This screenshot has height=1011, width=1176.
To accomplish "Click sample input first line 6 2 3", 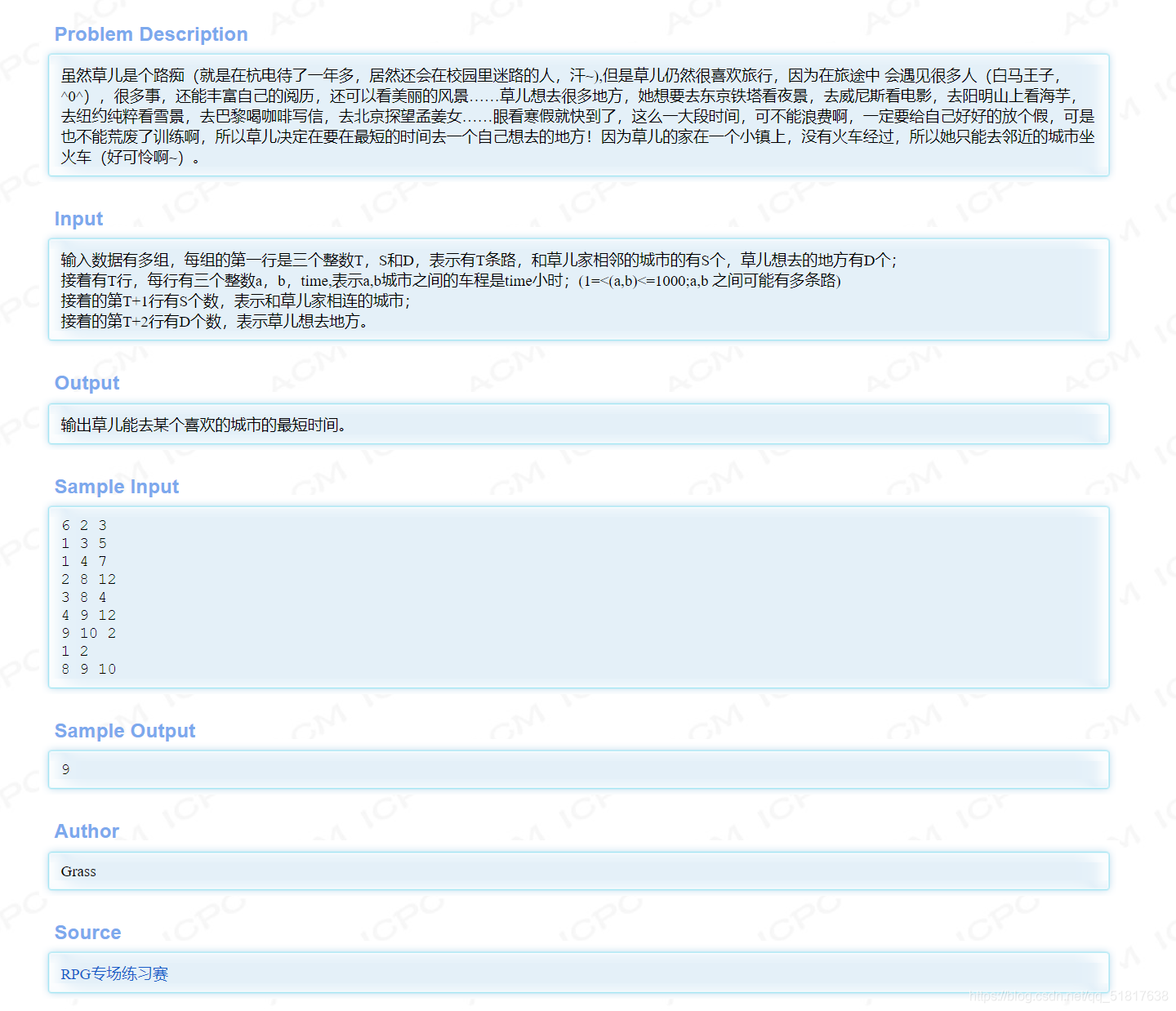I will tap(84, 525).
